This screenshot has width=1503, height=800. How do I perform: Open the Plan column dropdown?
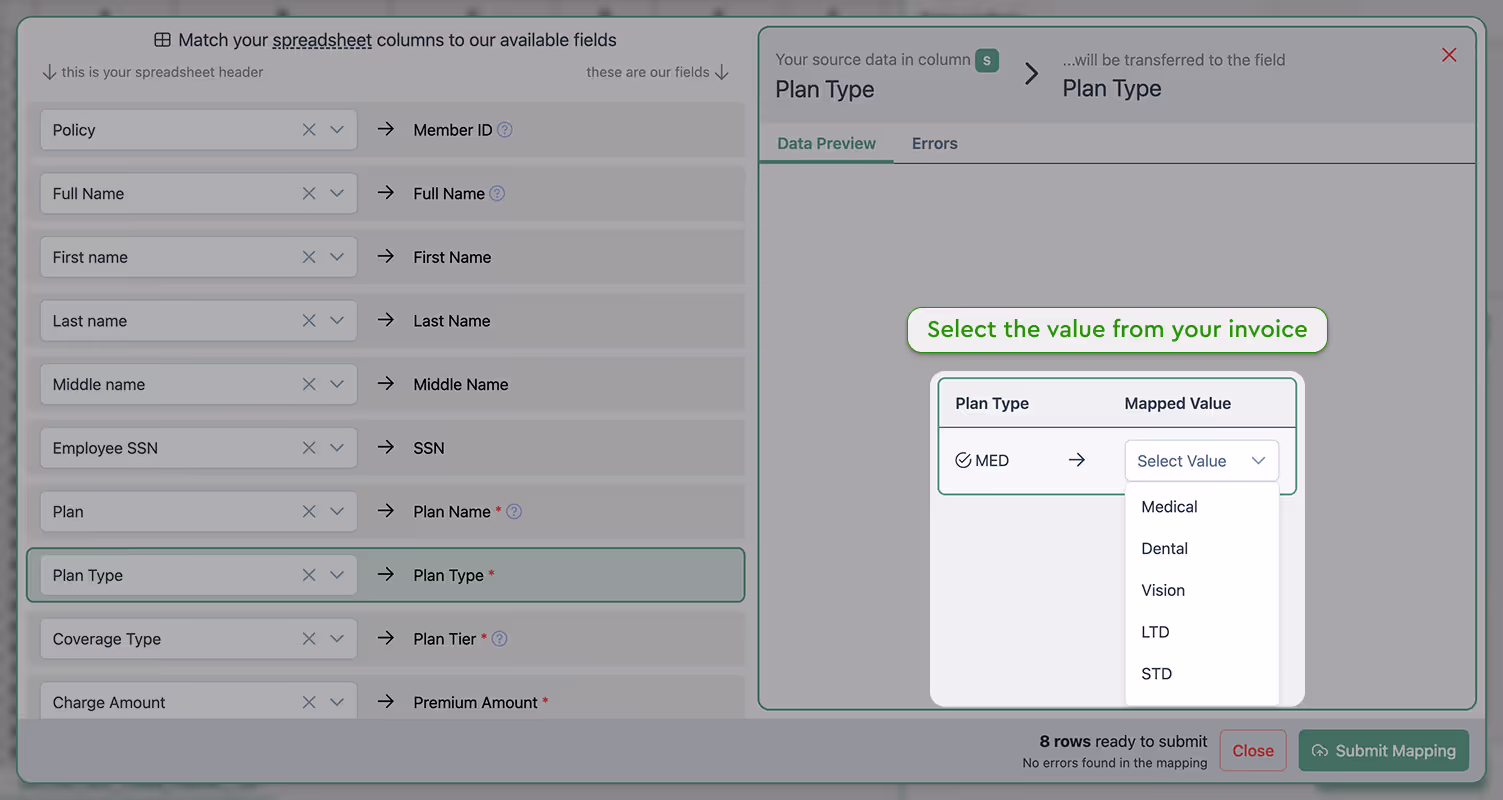337,512
